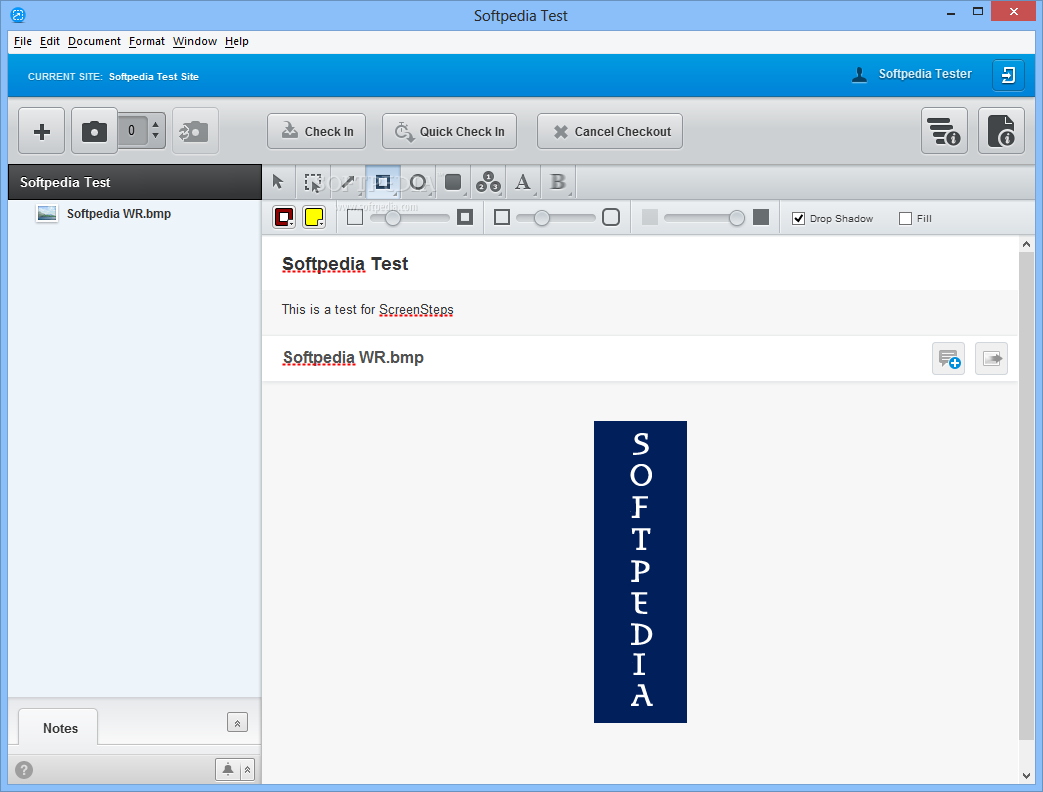This screenshot has width=1043, height=792.
Task: Select the arrow pointer tool
Action: coord(279,182)
